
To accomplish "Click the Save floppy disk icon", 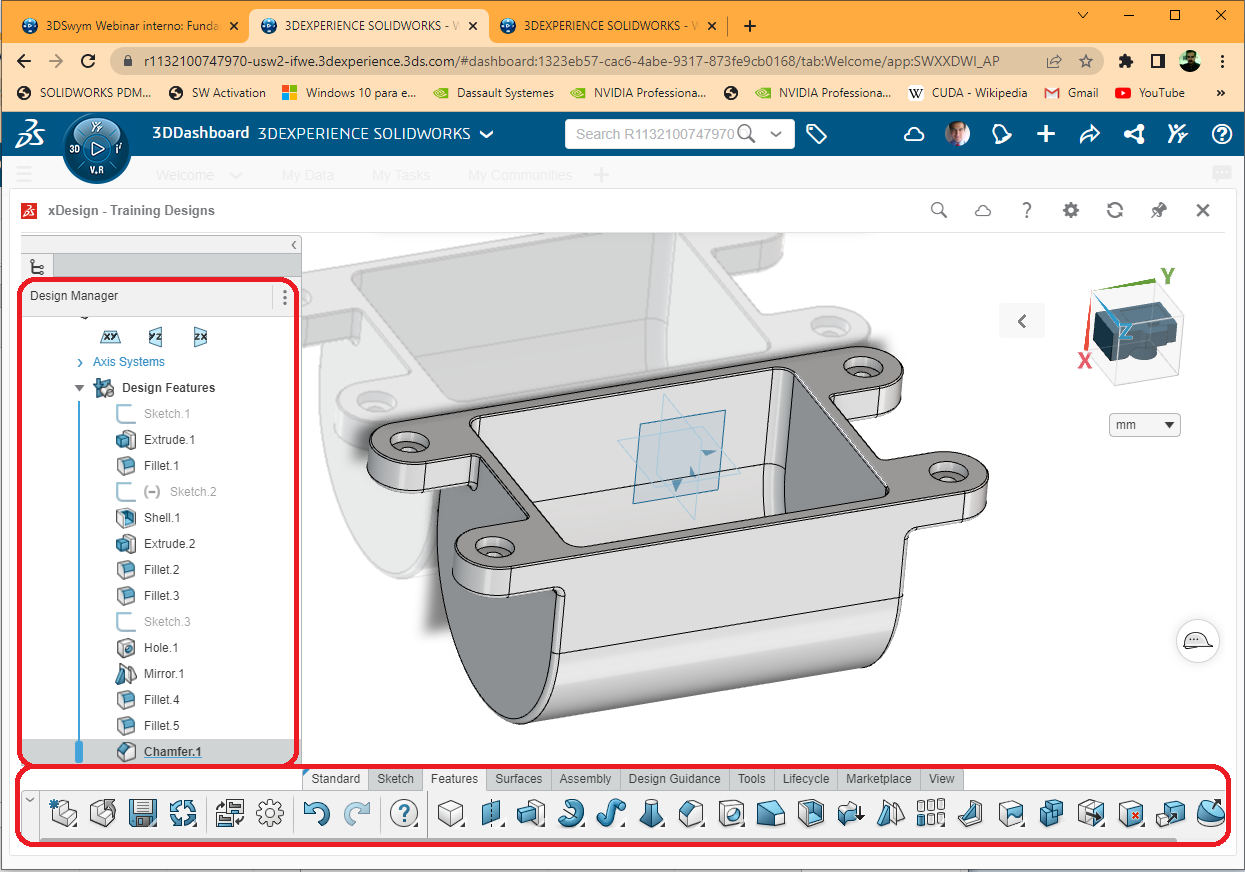I will click(143, 814).
